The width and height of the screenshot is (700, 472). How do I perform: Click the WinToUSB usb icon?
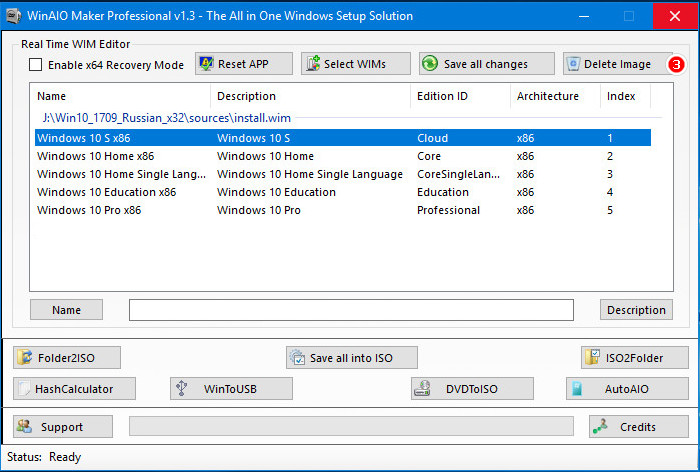tap(181, 388)
